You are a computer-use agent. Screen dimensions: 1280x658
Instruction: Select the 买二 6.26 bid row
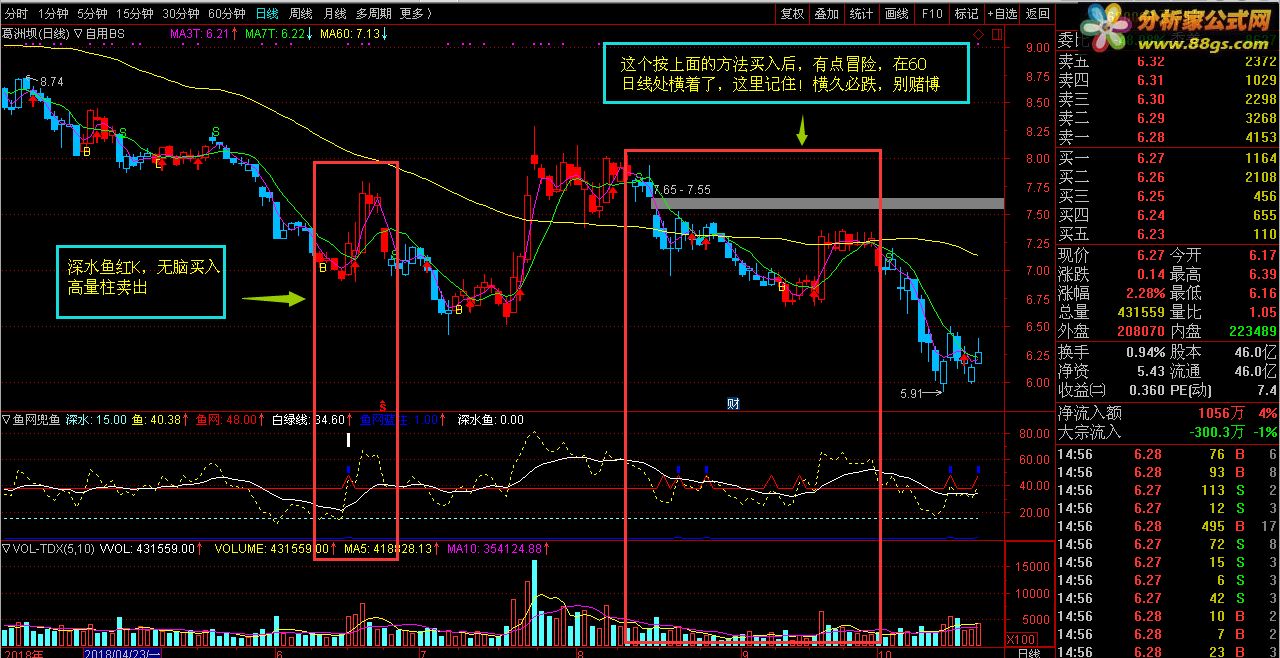click(1167, 177)
